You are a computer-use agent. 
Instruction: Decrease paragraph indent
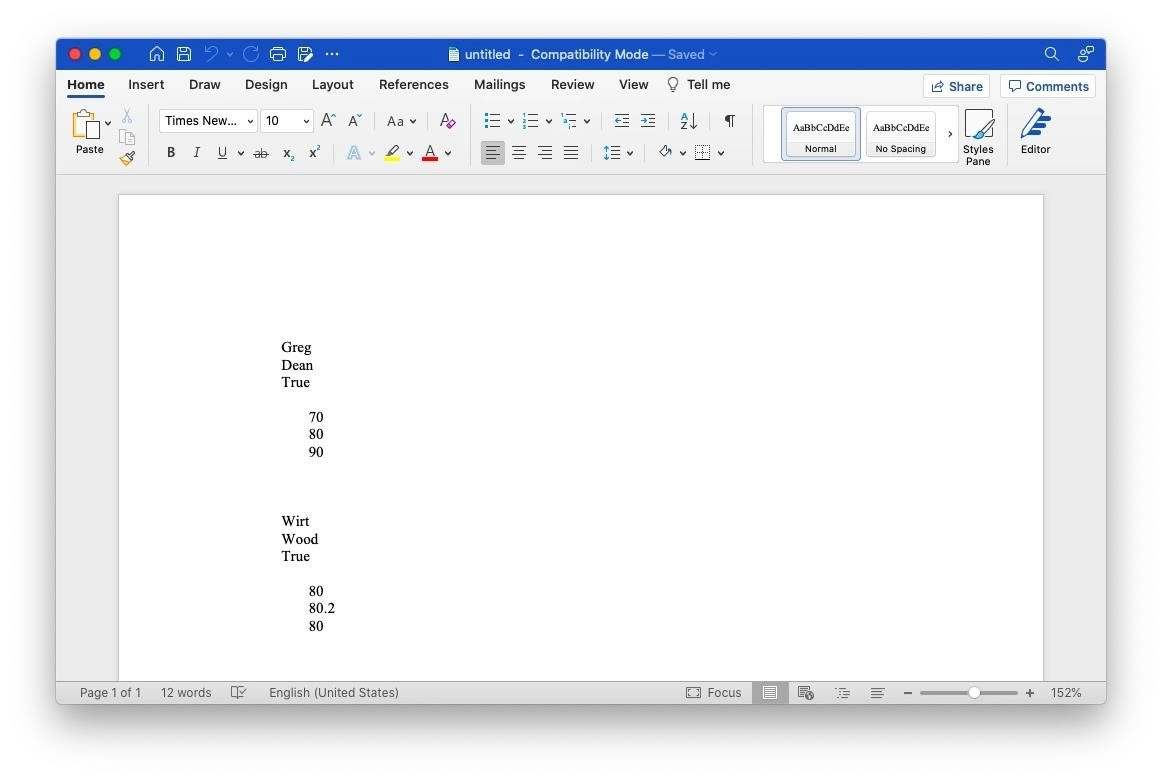pos(622,121)
